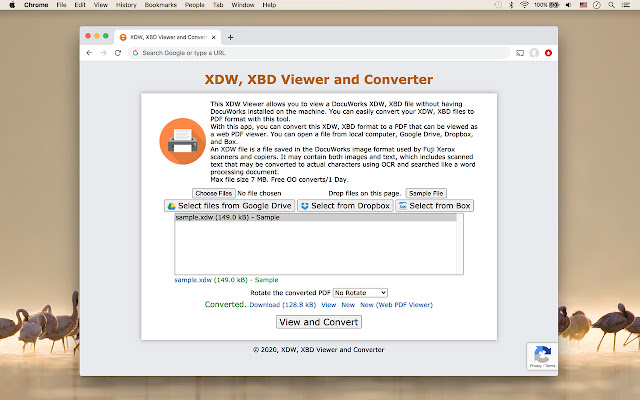Click the orange printer logo icon
Screen dimensions: 640x400
coord(182,141)
